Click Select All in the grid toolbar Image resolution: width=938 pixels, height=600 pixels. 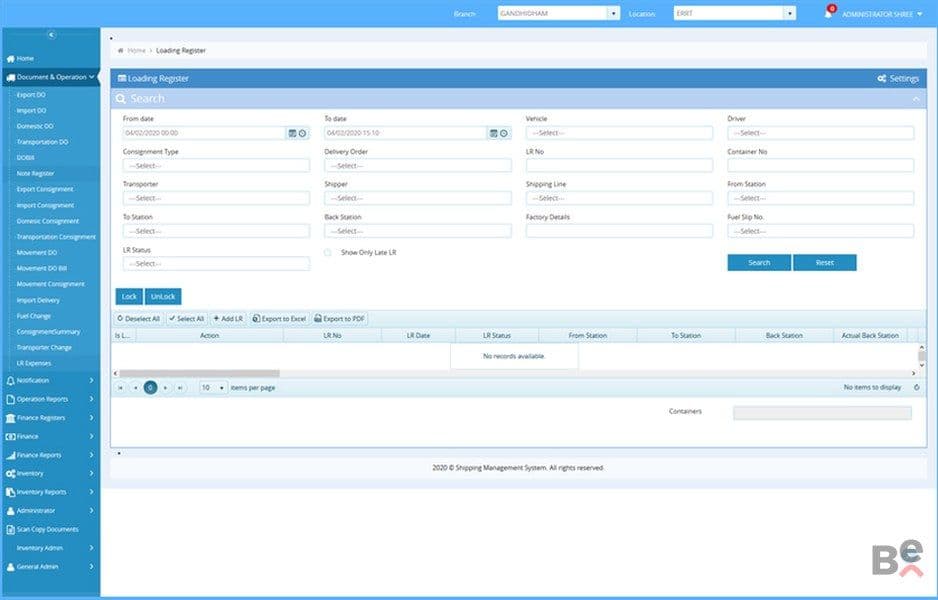[x=187, y=319]
